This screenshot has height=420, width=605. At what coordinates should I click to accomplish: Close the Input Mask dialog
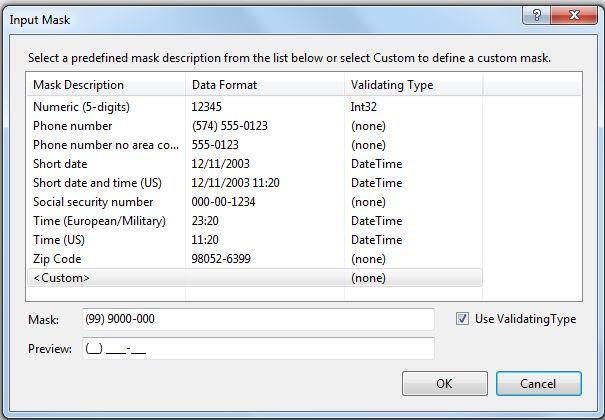tap(574, 15)
